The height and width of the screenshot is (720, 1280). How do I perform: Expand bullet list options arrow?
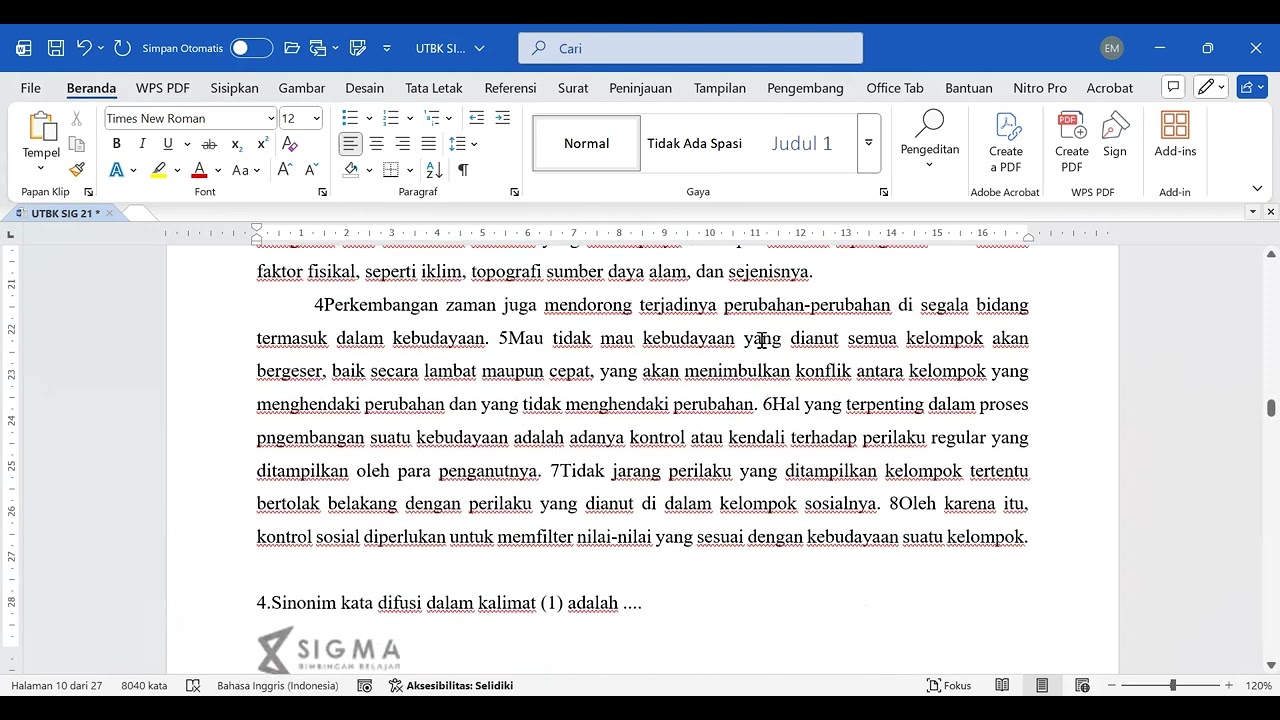pyautogui.click(x=369, y=118)
